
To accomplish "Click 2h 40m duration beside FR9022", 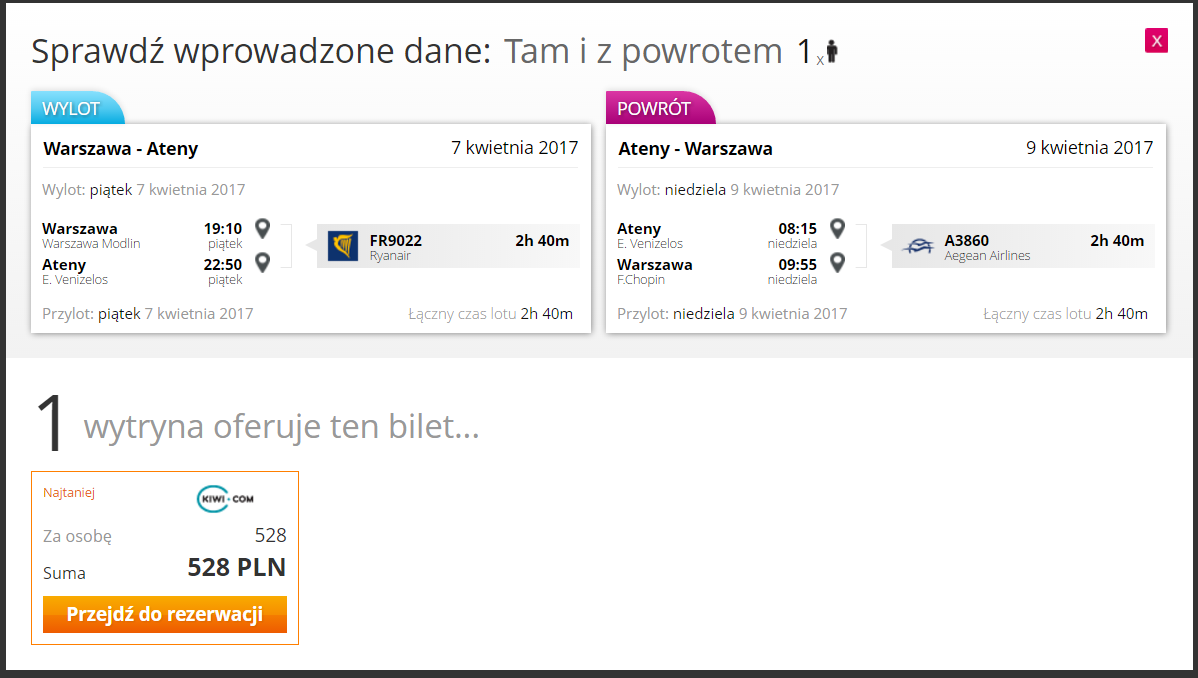I will pyautogui.click(x=542, y=241).
